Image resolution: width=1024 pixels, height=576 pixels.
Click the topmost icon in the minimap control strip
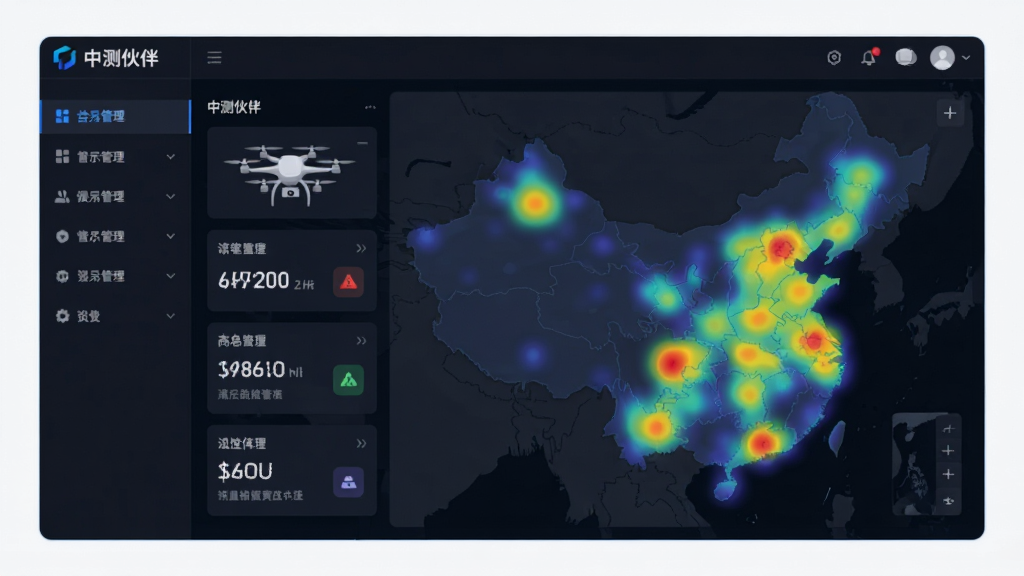tap(948, 428)
